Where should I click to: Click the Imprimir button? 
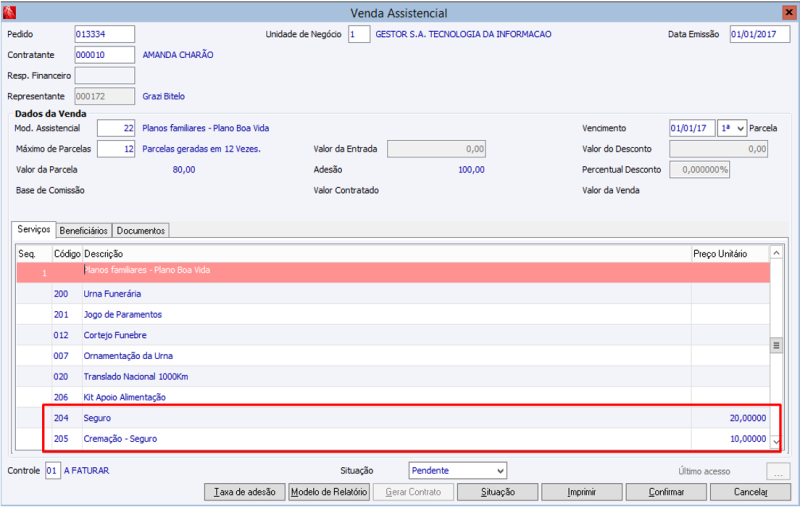coord(582,492)
